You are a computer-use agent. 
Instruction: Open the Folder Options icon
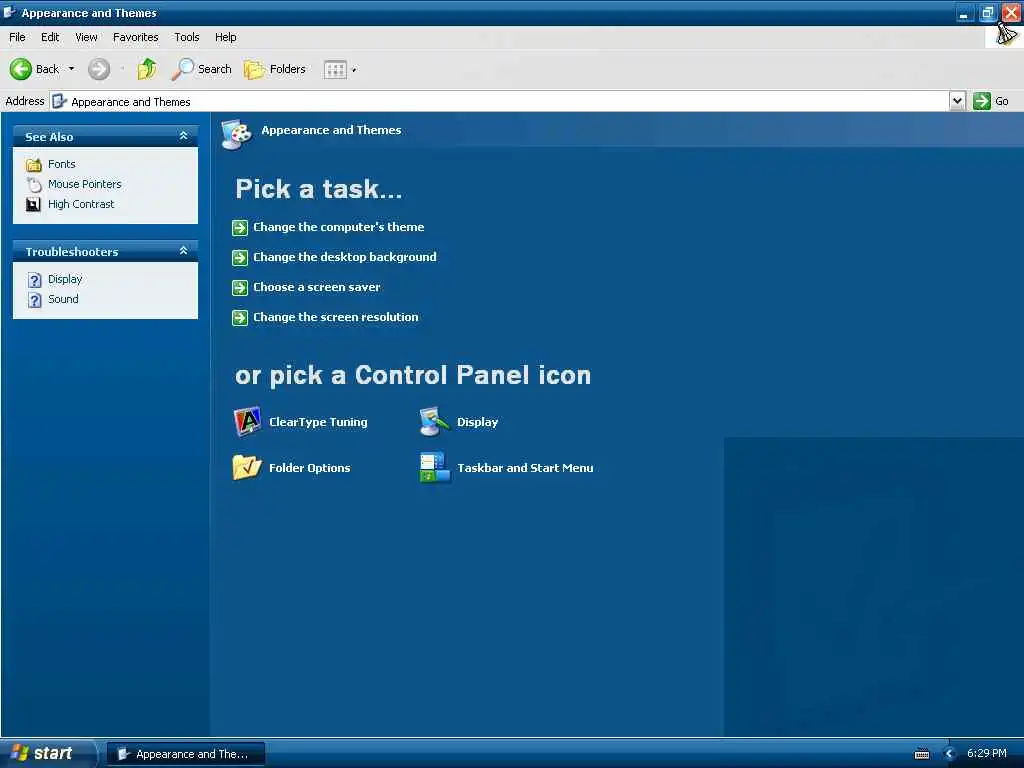[247, 467]
